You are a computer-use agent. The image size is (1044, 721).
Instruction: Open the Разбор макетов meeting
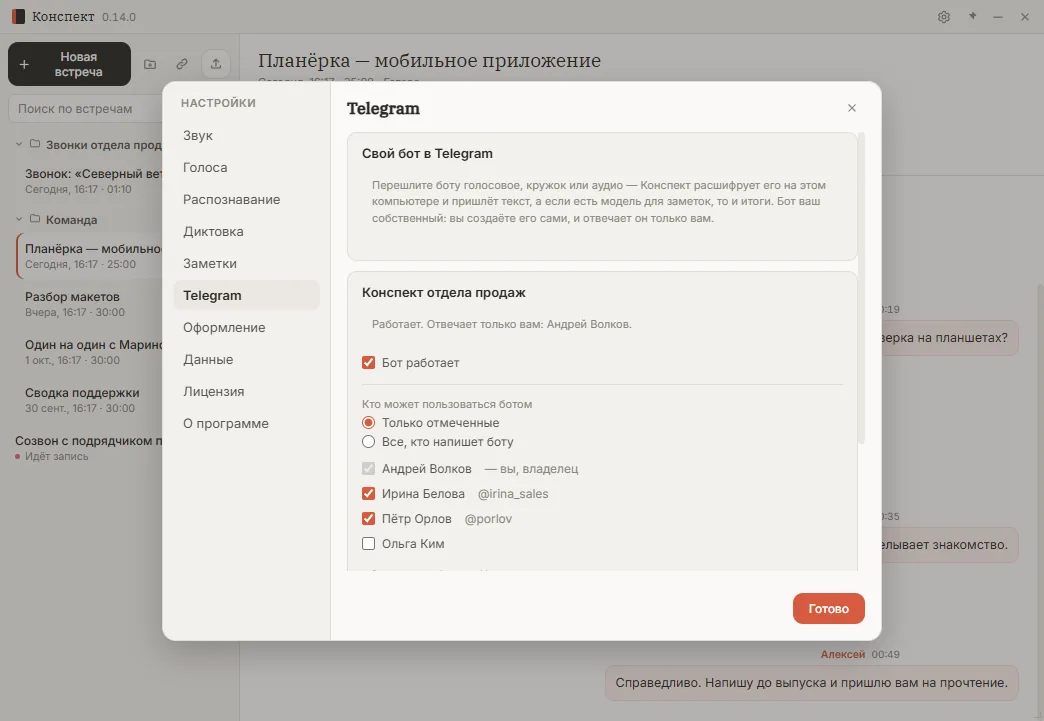click(x=89, y=304)
